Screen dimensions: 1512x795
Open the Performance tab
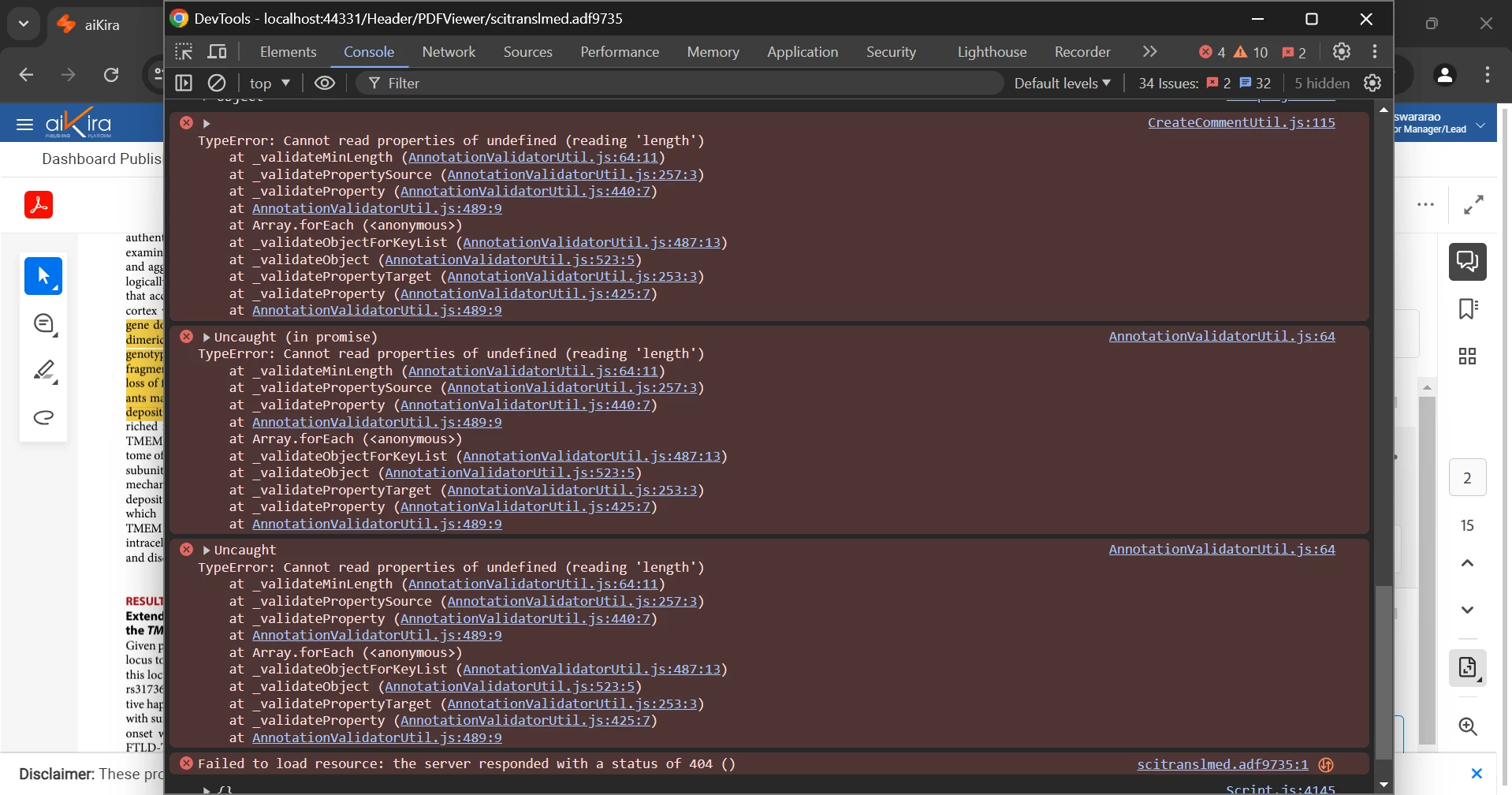tap(620, 52)
